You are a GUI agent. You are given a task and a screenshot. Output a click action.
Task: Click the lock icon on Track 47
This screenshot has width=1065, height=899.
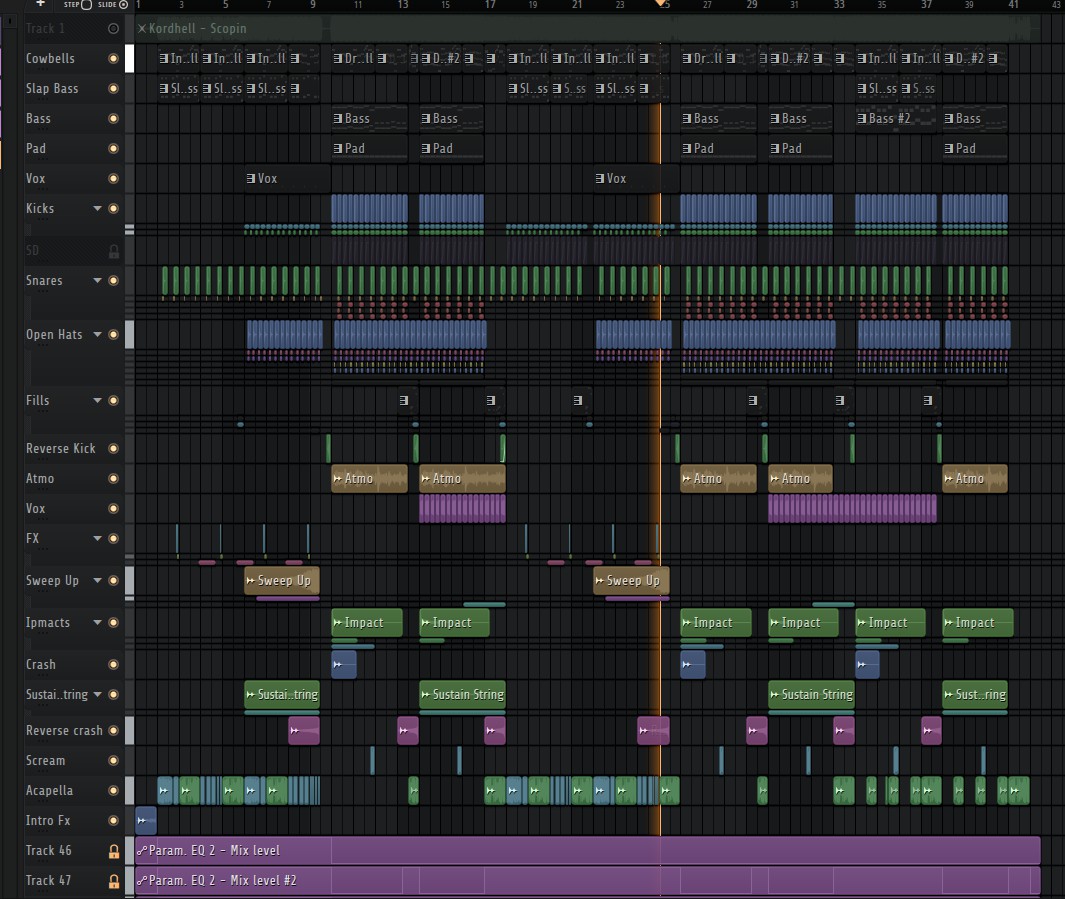[114, 881]
